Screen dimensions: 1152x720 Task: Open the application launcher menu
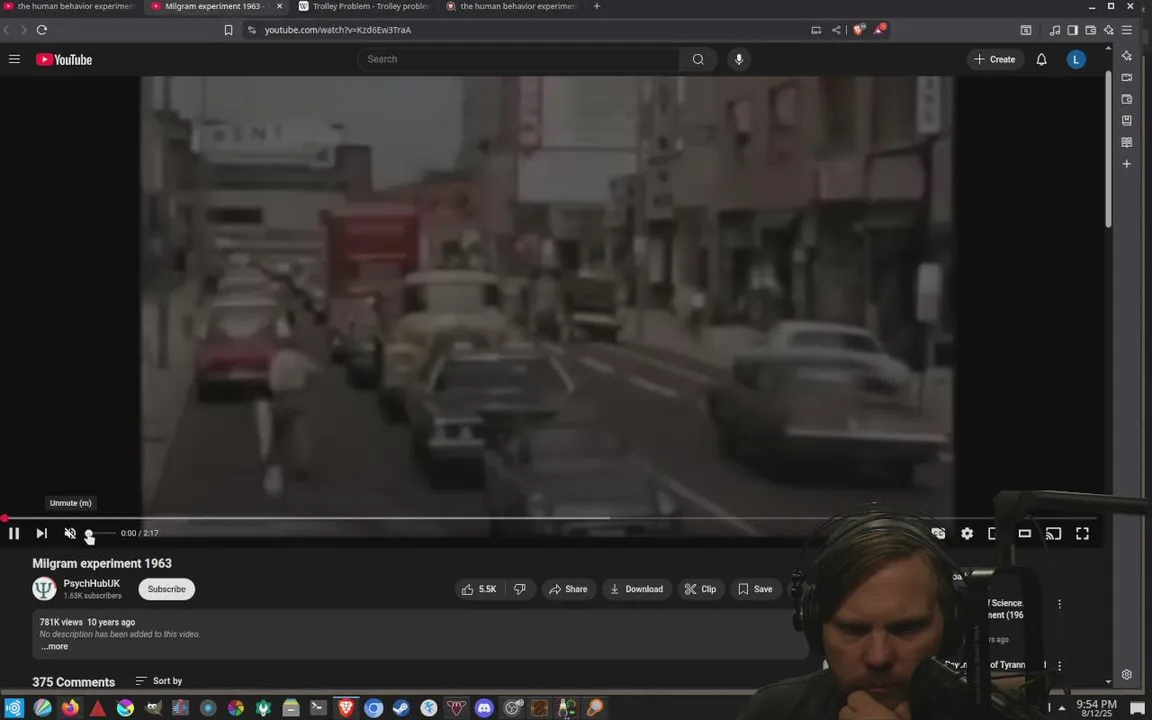[14, 708]
